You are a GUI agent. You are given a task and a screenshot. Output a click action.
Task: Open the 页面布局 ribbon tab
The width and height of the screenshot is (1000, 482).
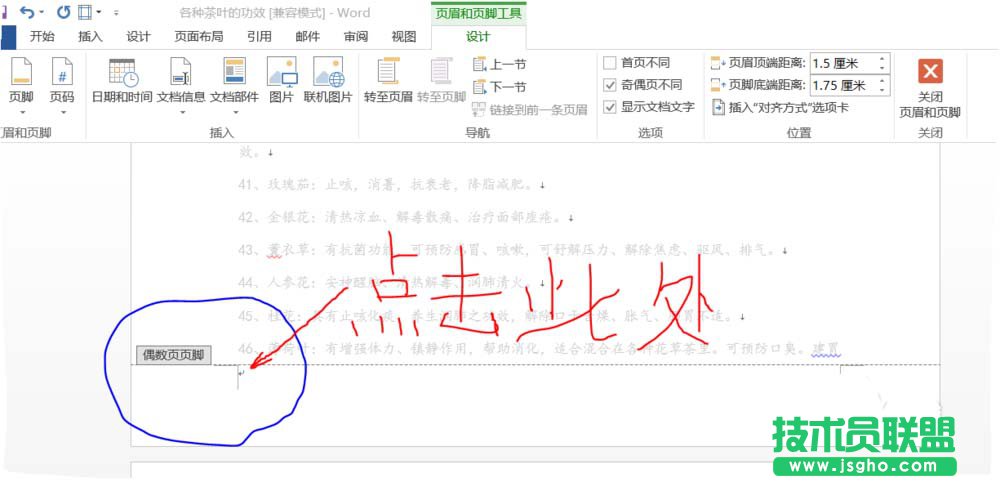coord(199,37)
